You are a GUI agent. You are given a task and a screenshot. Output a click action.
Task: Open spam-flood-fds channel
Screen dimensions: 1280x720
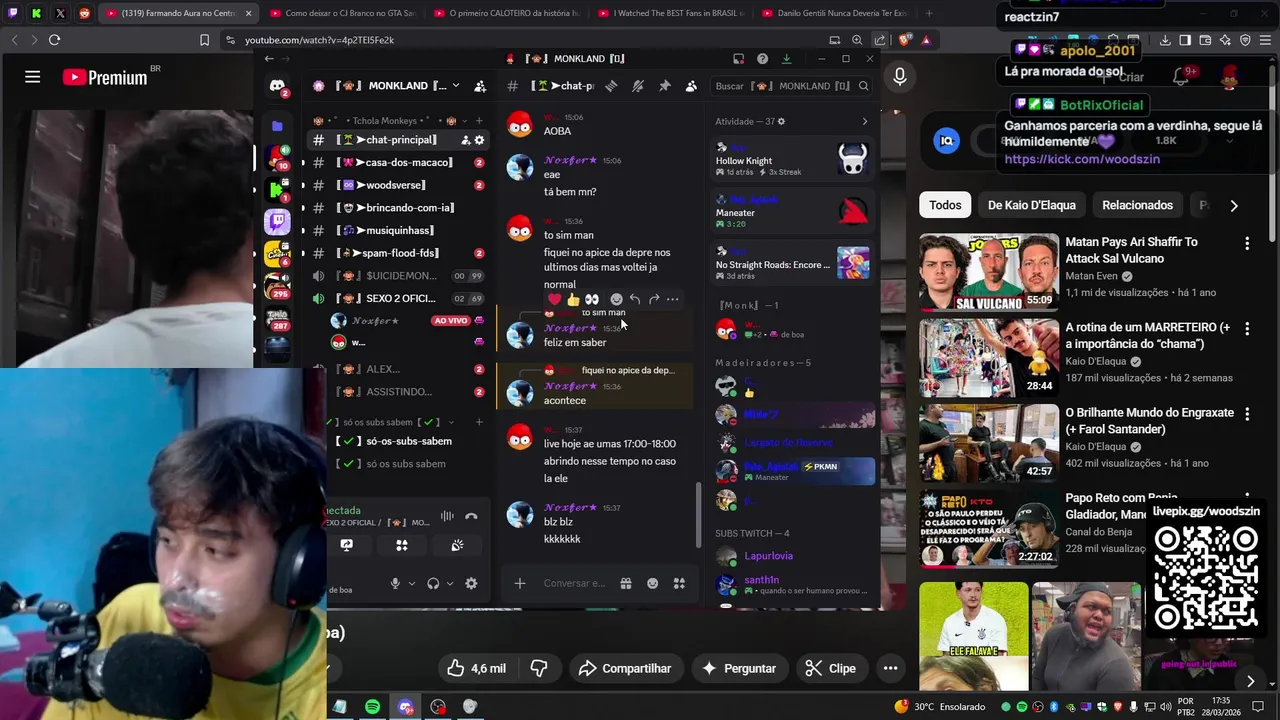398,253
